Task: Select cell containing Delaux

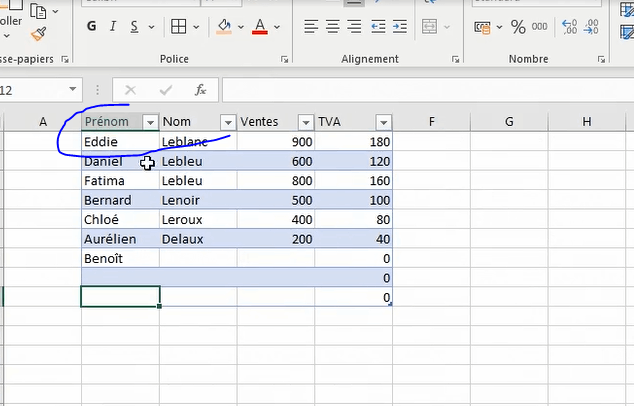Action: pos(198,239)
